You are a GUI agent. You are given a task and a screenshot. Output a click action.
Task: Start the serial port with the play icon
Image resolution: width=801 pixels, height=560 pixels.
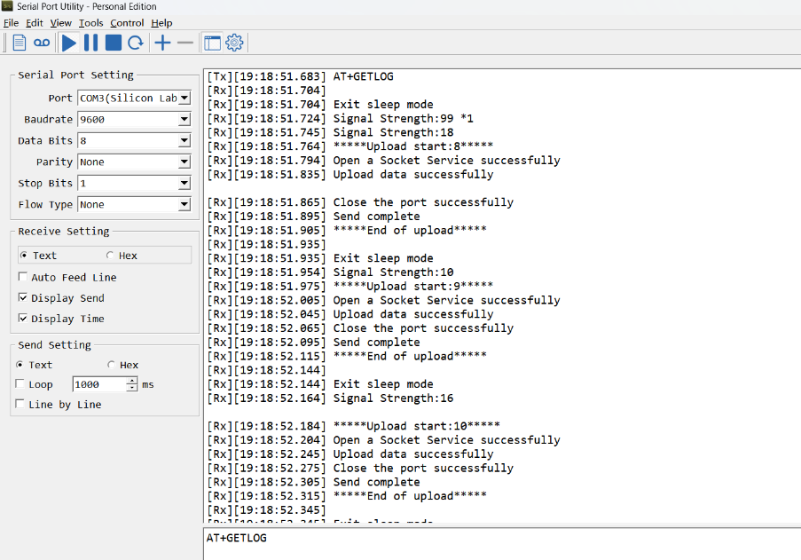pos(69,43)
